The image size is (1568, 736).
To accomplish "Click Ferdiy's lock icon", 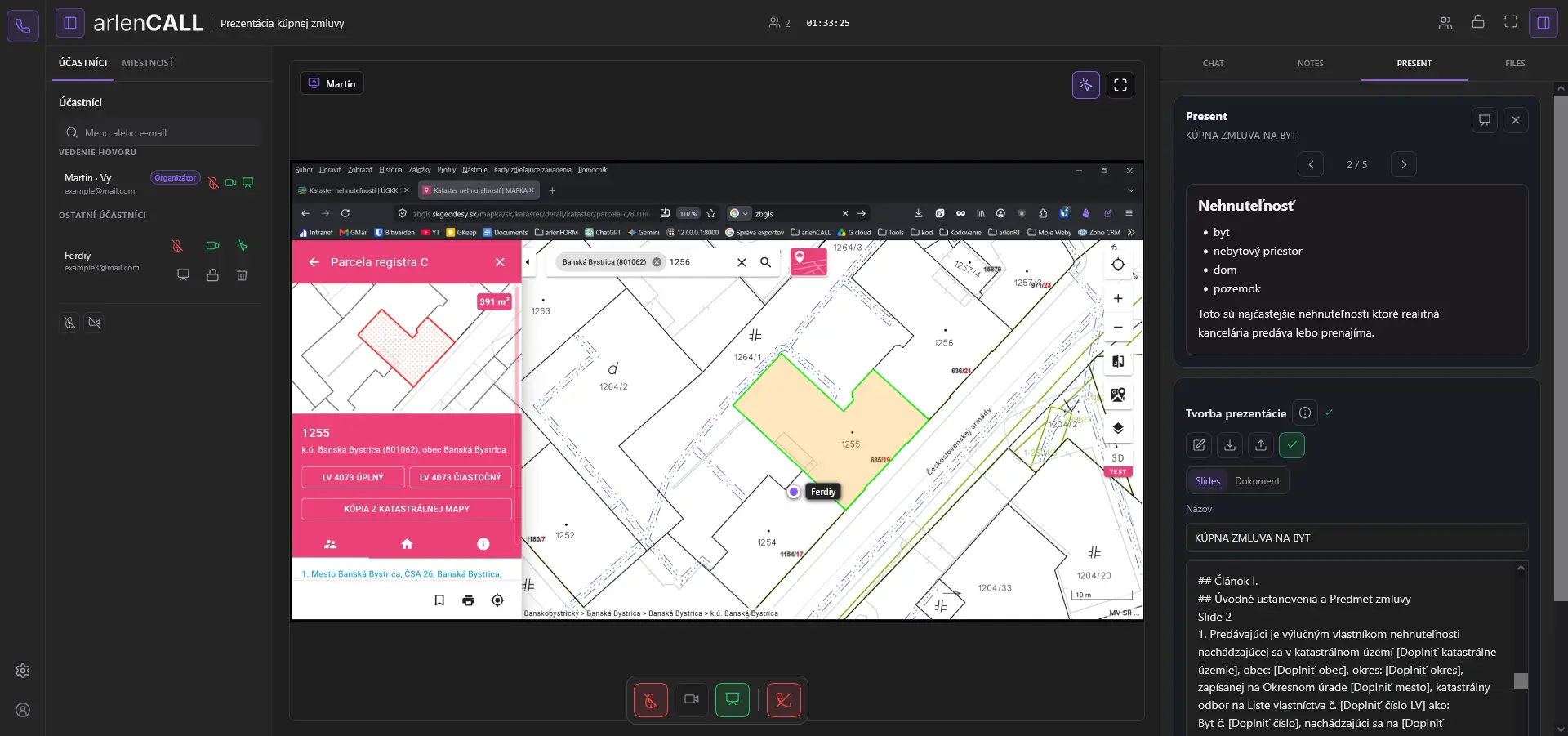I will (212, 275).
